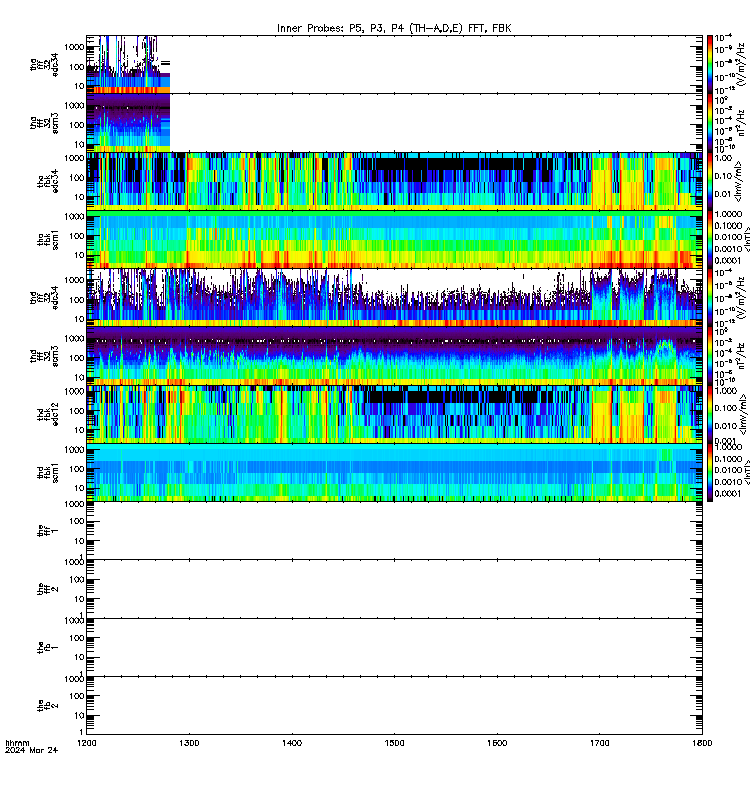Select the 'thd fbk edc12' panel label
The width and height of the screenshot is (750, 800).
(48, 414)
